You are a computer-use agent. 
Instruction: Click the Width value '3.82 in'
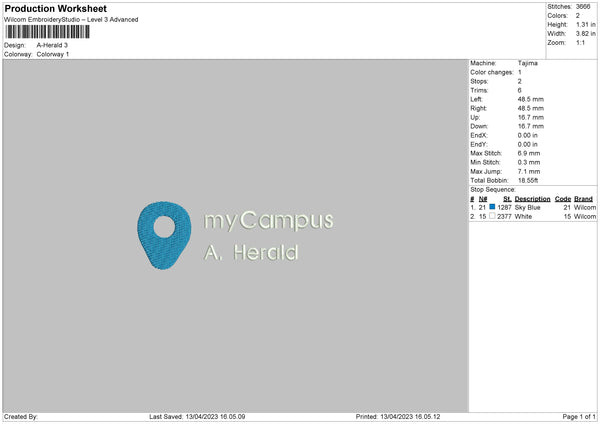click(585, 34)
